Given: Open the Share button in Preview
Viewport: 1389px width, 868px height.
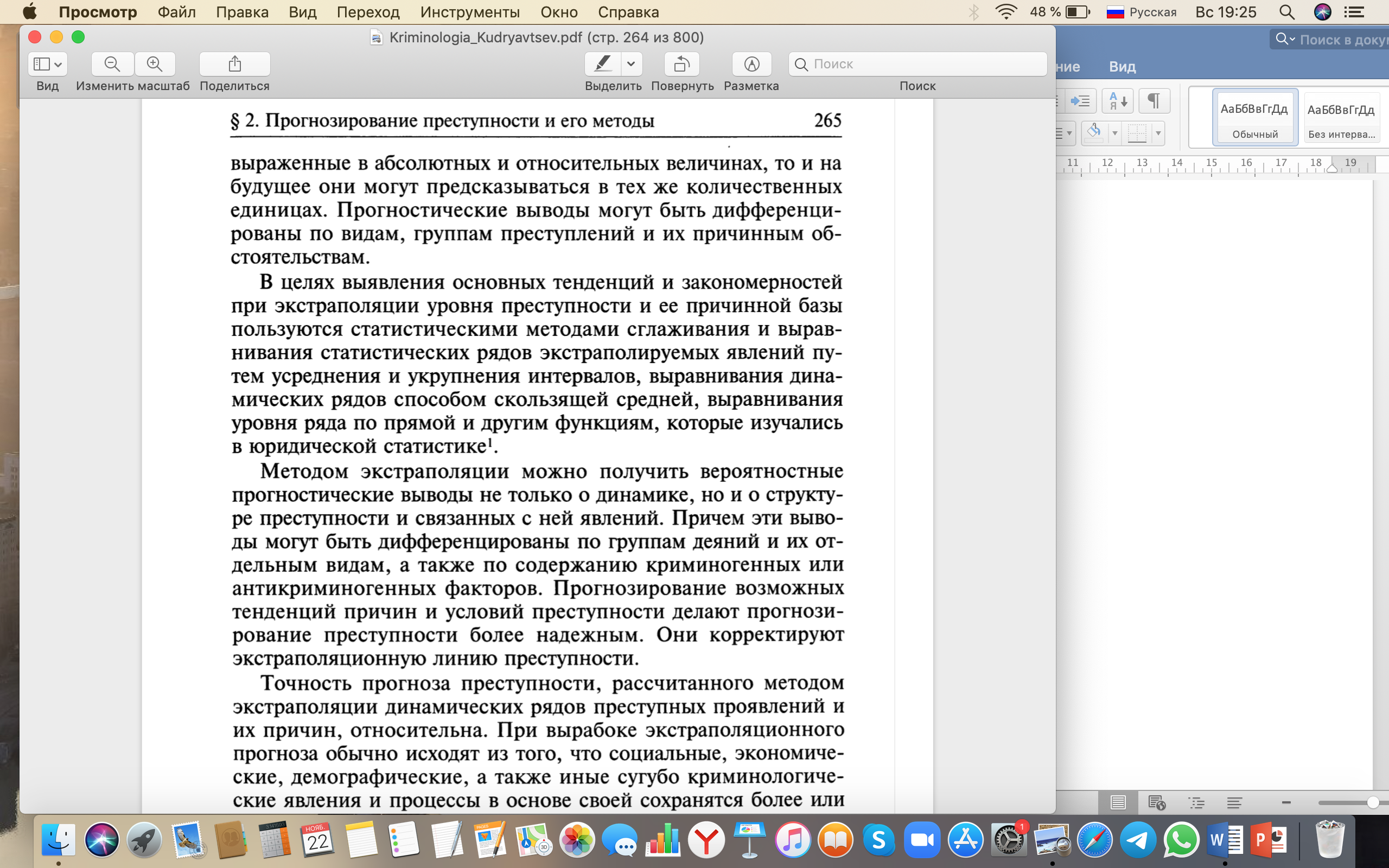Looking at the screenshot, I should pos(235,63).
